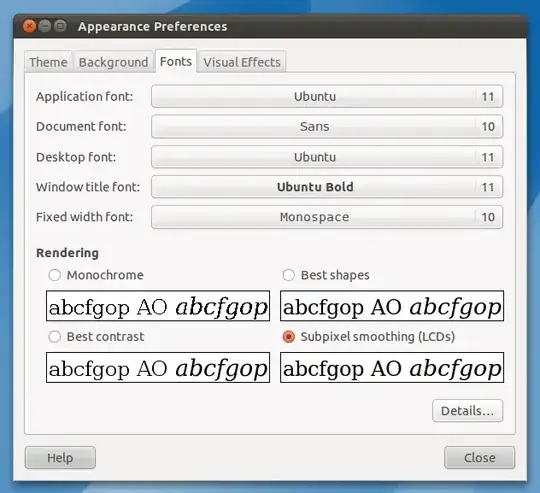
Task: Switch to the Background tab
Action: pyautogui.click(x=114, y=62)
